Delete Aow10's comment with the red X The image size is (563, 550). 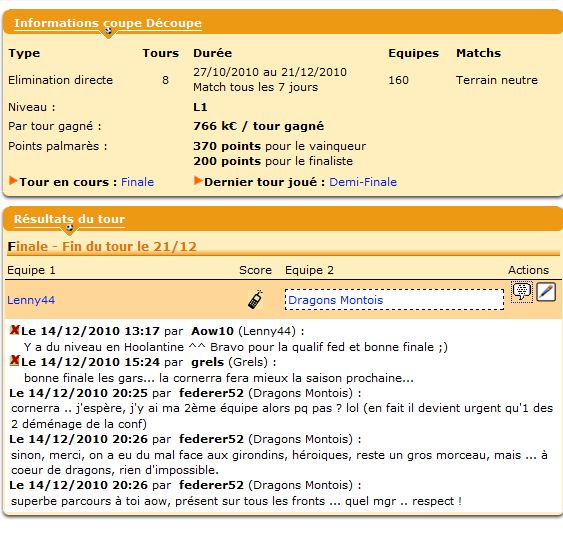pyautogui.click(x=14, y=330)
